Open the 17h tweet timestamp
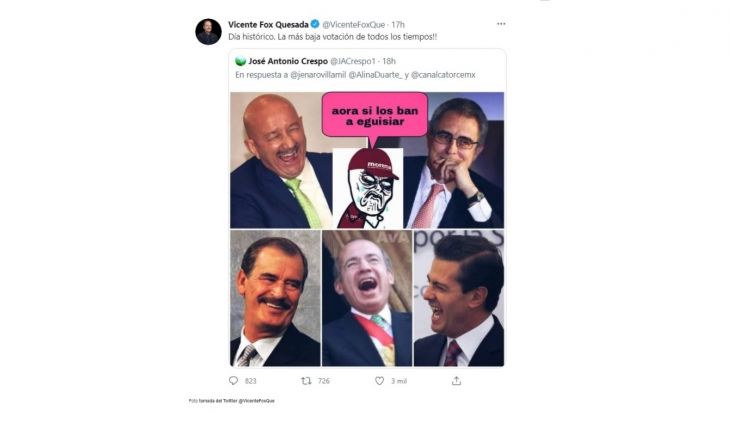 (400, 23)
